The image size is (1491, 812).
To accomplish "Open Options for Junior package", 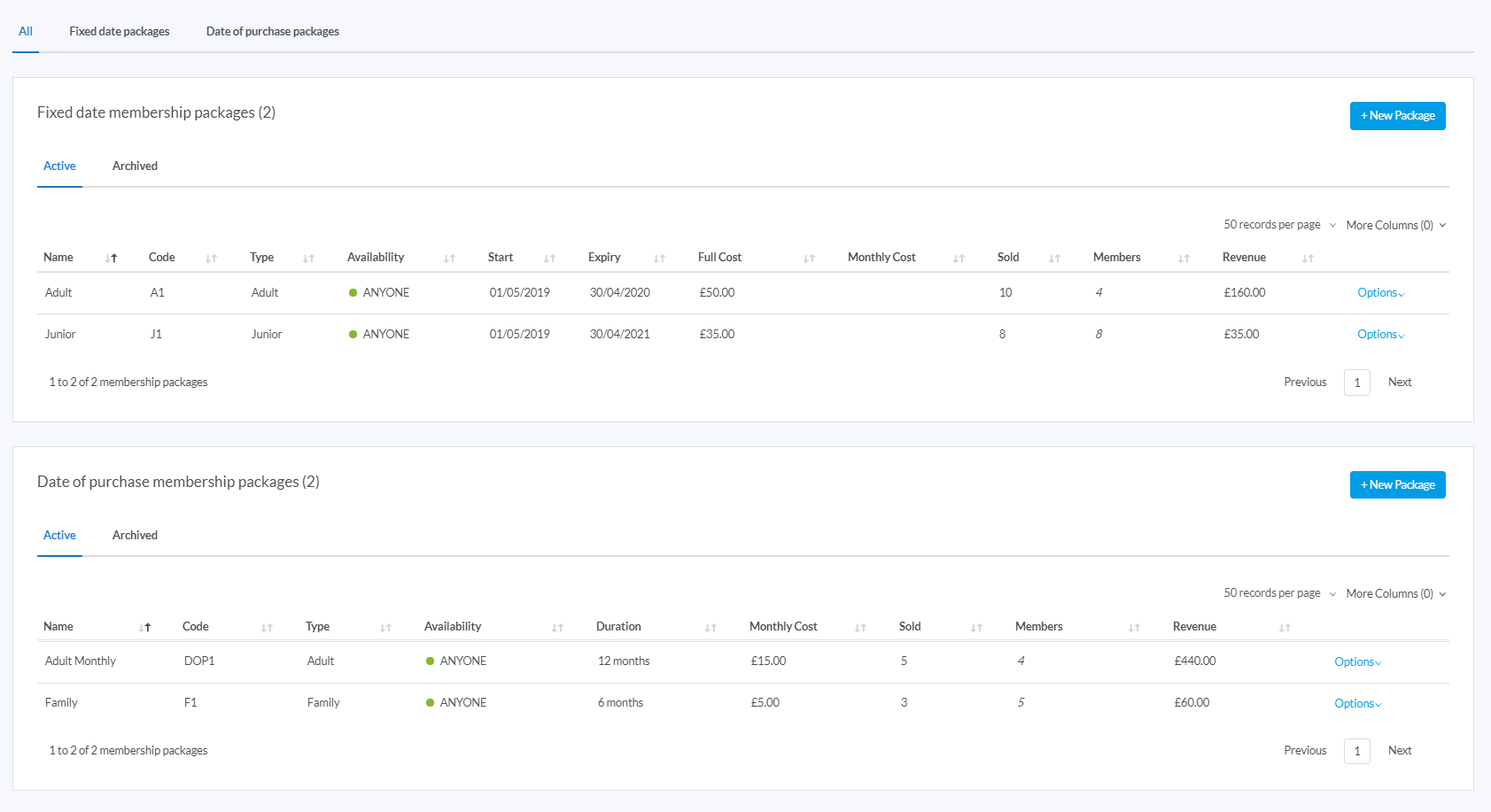I will 1380,335.
